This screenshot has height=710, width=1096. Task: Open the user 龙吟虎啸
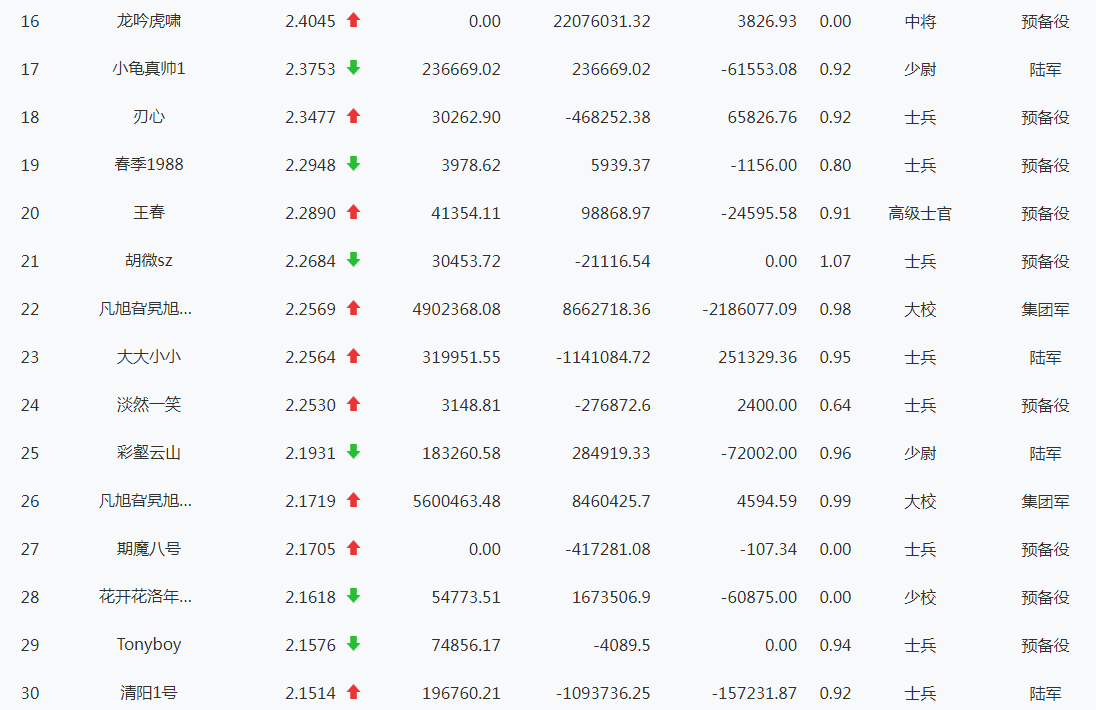(x=149, y=21)
